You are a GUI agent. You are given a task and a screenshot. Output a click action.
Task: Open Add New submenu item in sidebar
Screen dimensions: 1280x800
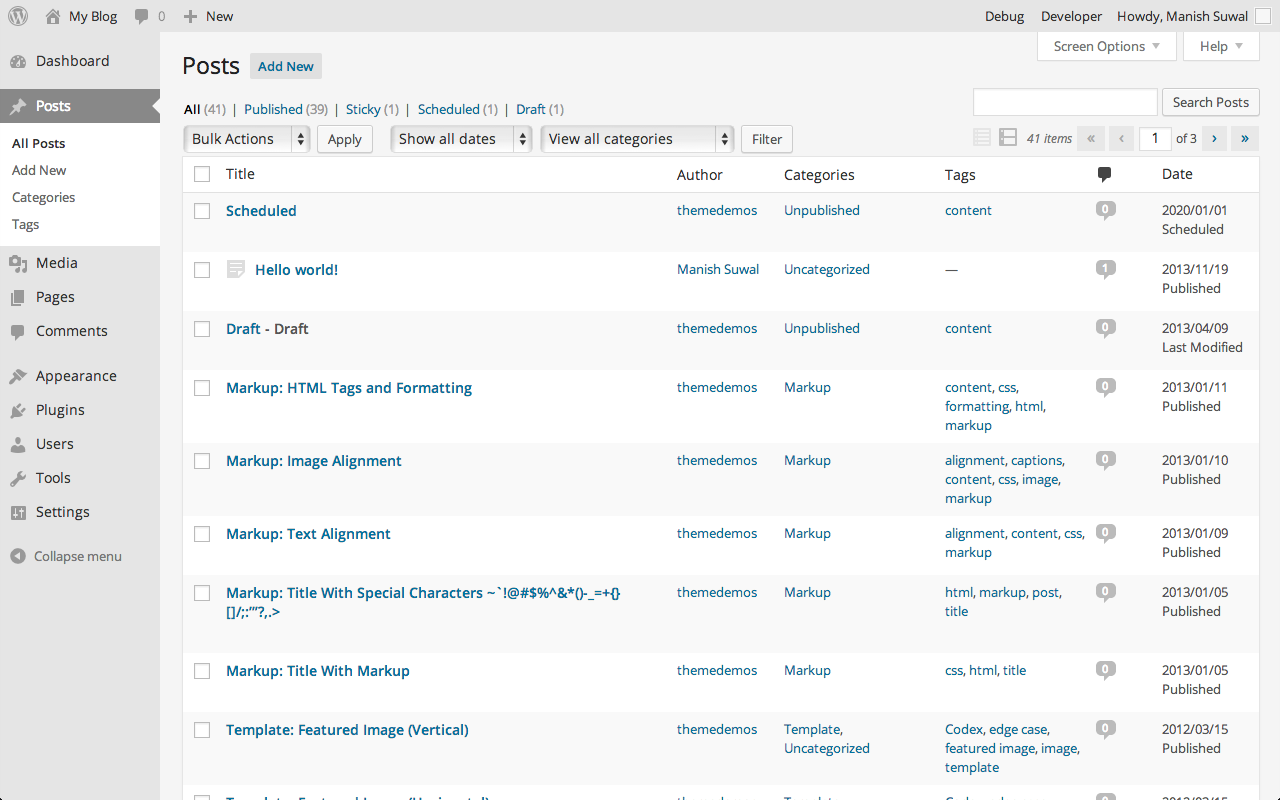point(39,170)
